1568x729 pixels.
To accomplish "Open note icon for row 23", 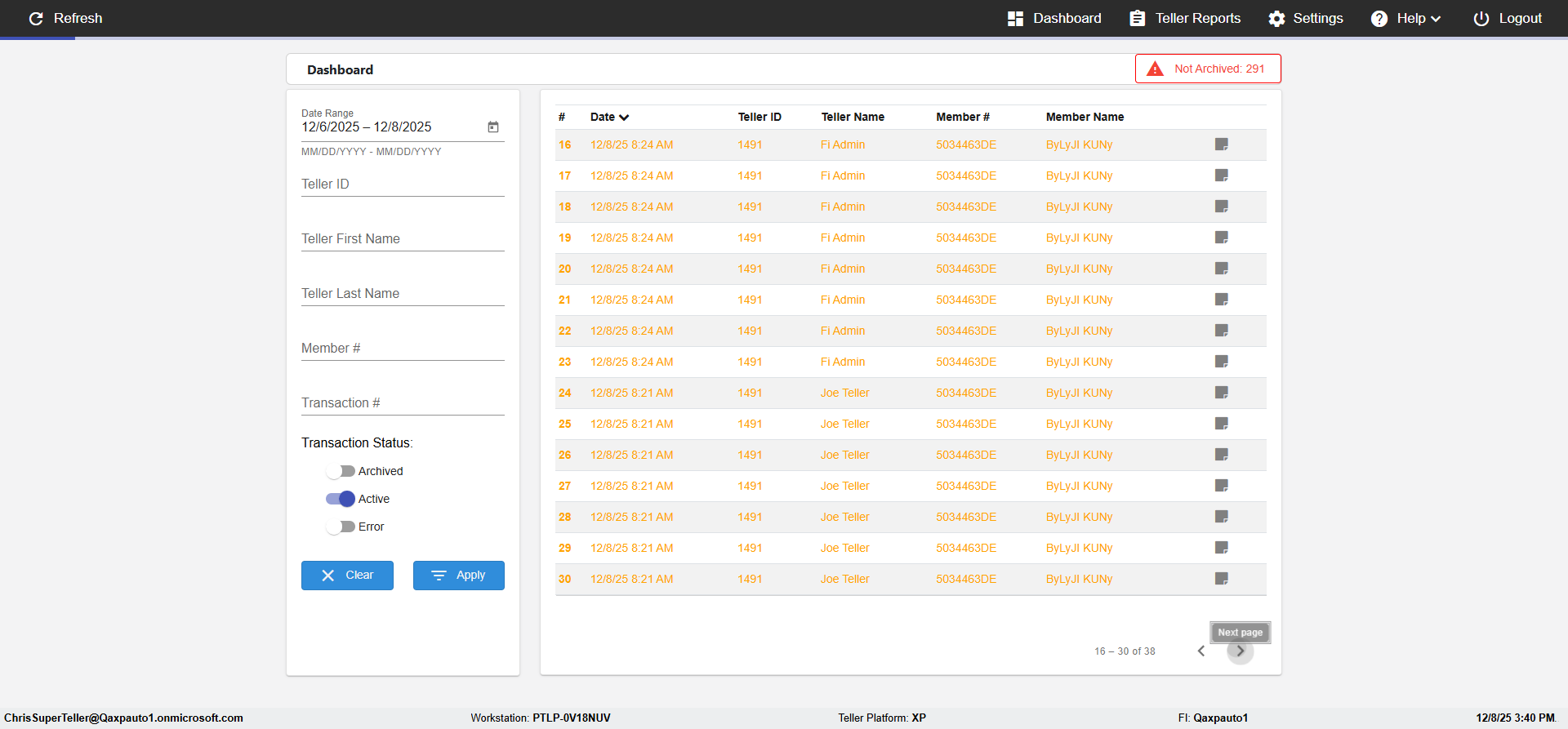I will pos(1222,362).
